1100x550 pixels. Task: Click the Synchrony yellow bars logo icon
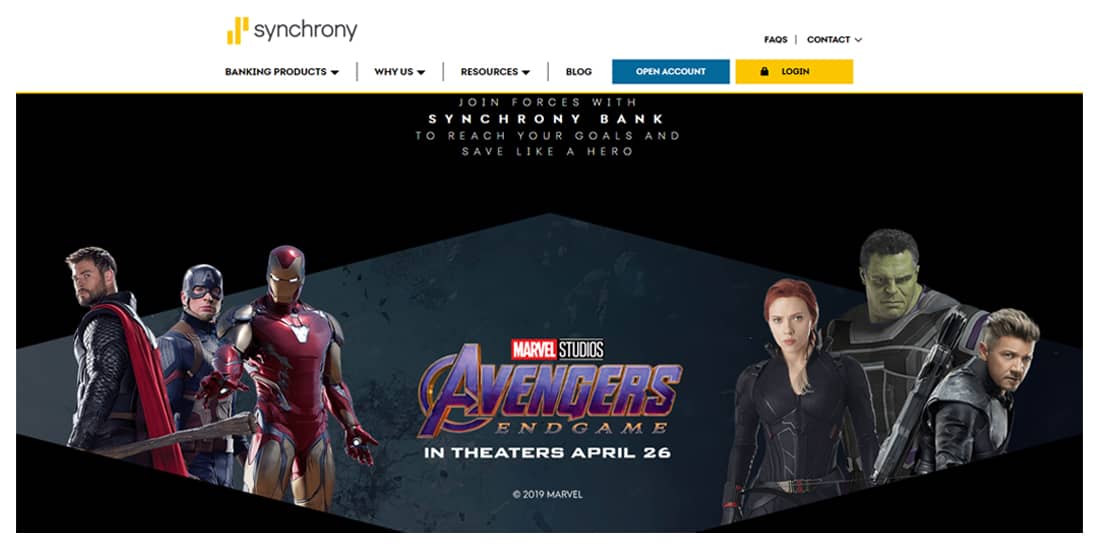(x=237, y=30)
